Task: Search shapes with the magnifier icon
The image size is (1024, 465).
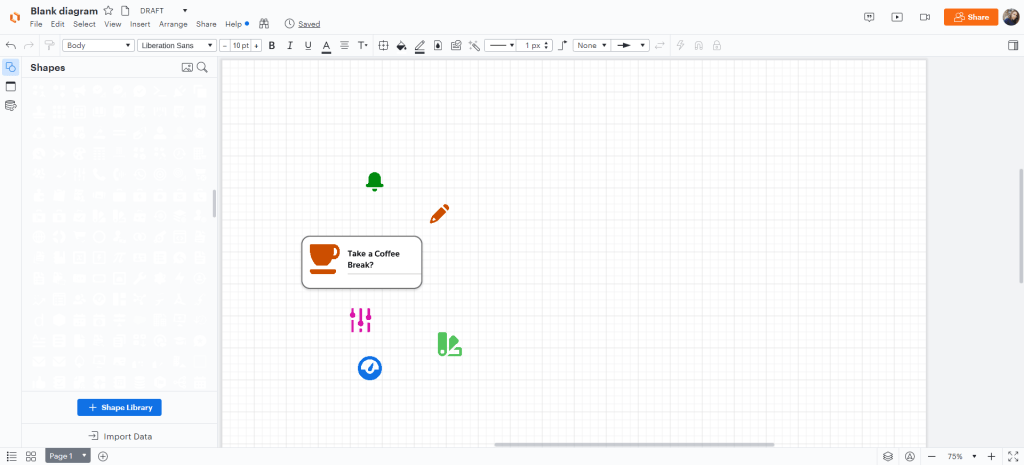Action: [x=202, y=67]
